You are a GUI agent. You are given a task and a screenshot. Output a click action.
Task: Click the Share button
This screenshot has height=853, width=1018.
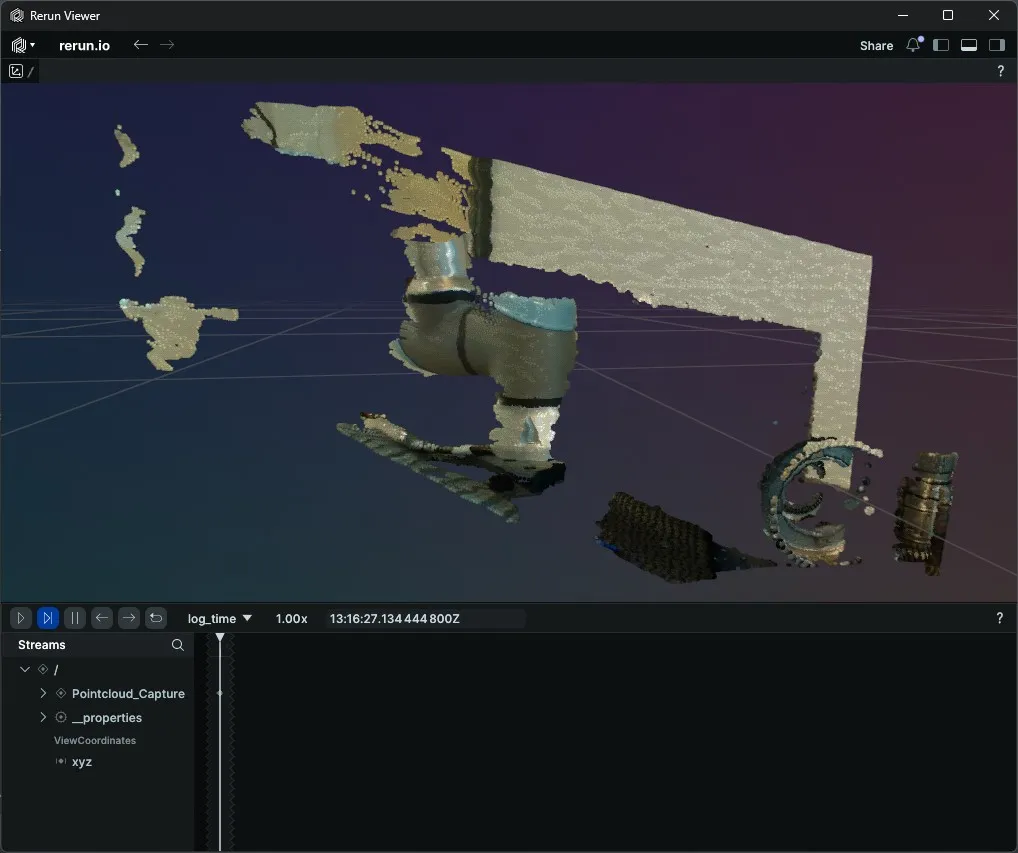(x=876, y=45)
